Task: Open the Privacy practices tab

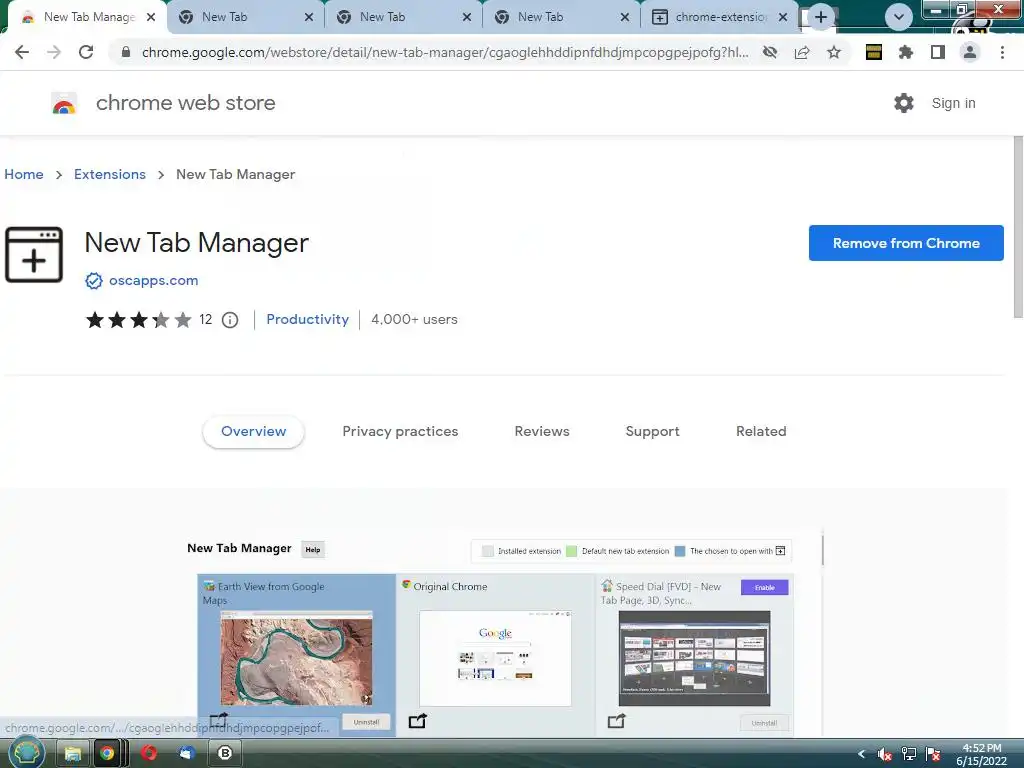Action: (x=400, y=432)
